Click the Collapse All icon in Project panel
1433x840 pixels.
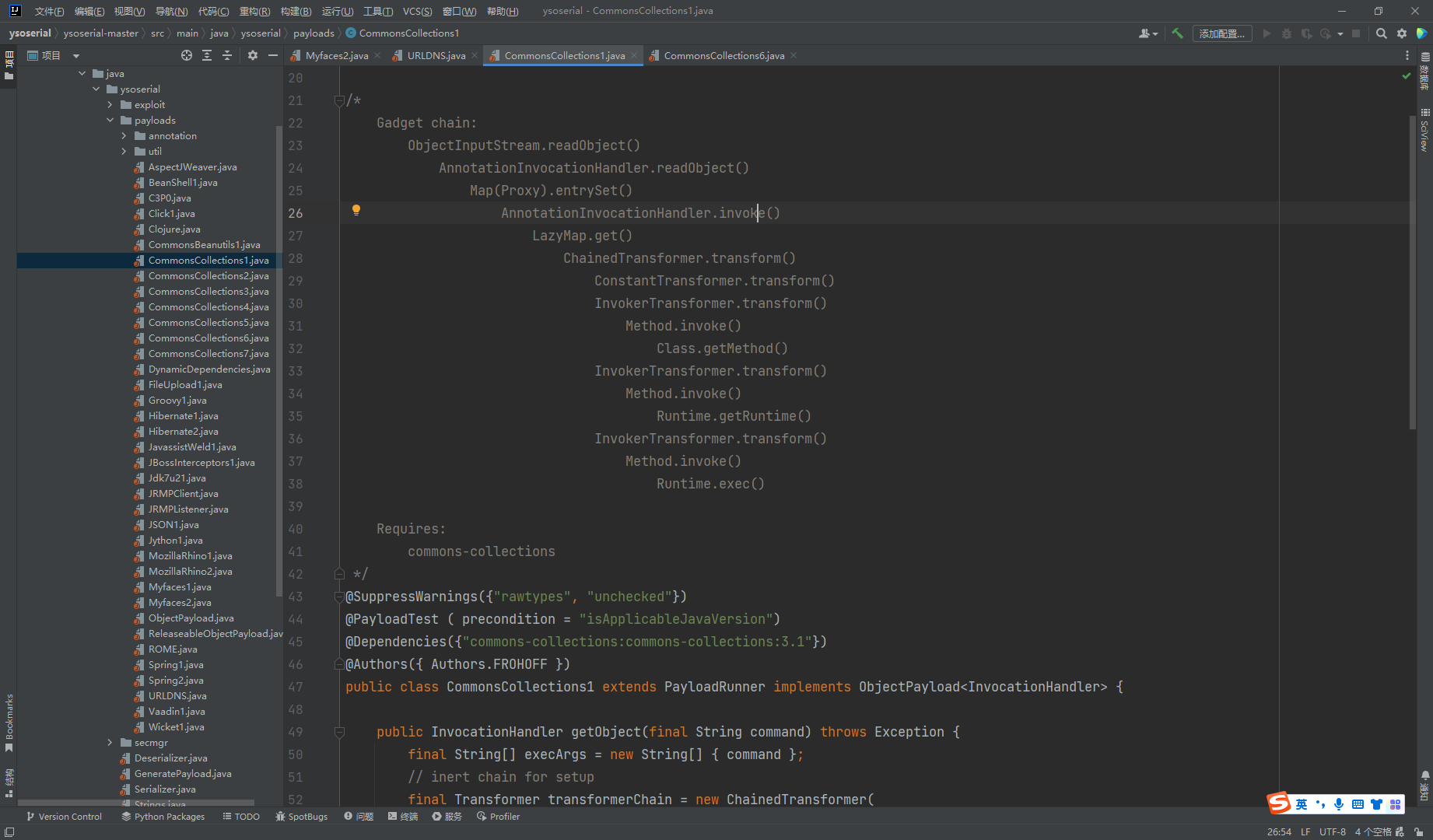pos(227,55)
